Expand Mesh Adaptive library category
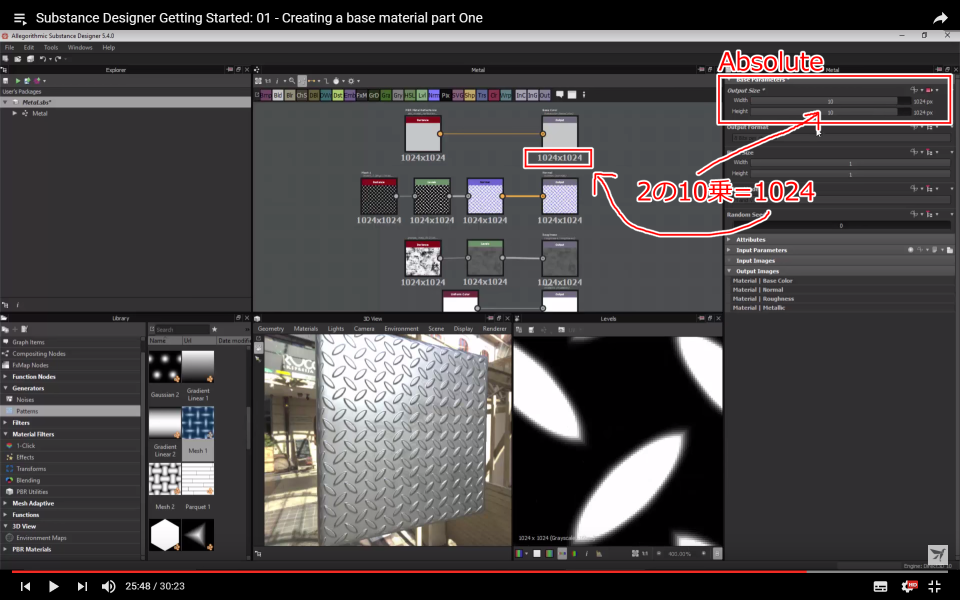 [x=6, y=503]
